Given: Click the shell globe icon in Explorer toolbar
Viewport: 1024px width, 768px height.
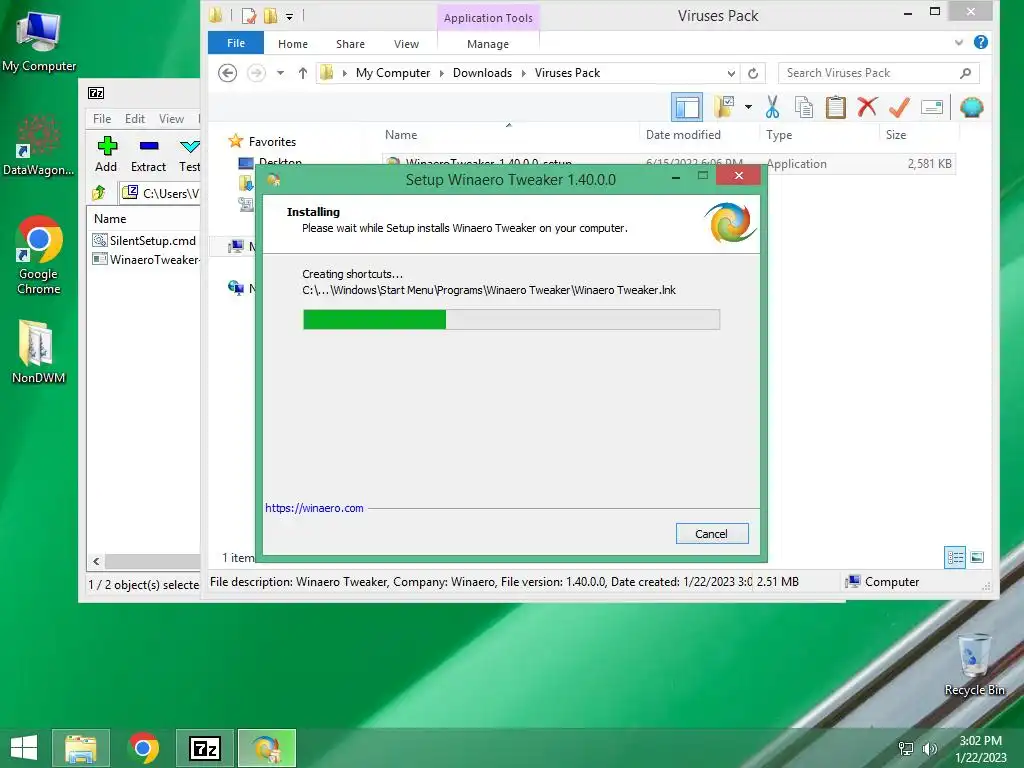Looking at the screenshot, I should click(x=972, y=107).
